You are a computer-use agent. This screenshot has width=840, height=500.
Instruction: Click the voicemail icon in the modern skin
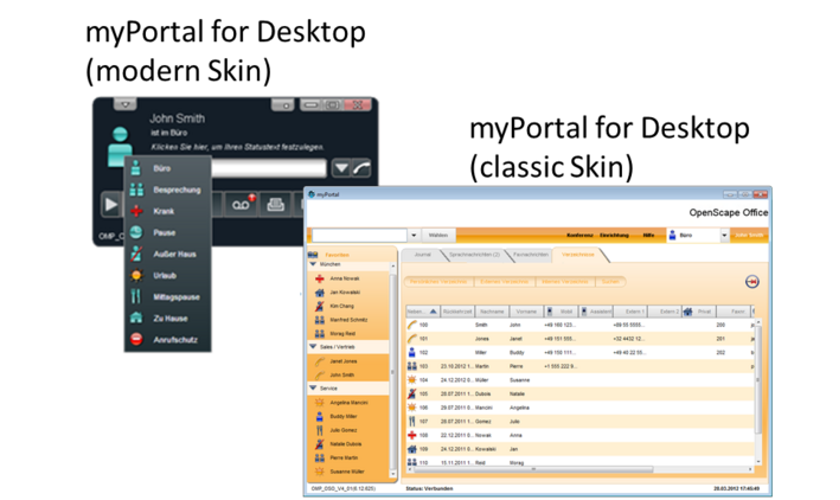pyautogui.click(x=241, y=204)
